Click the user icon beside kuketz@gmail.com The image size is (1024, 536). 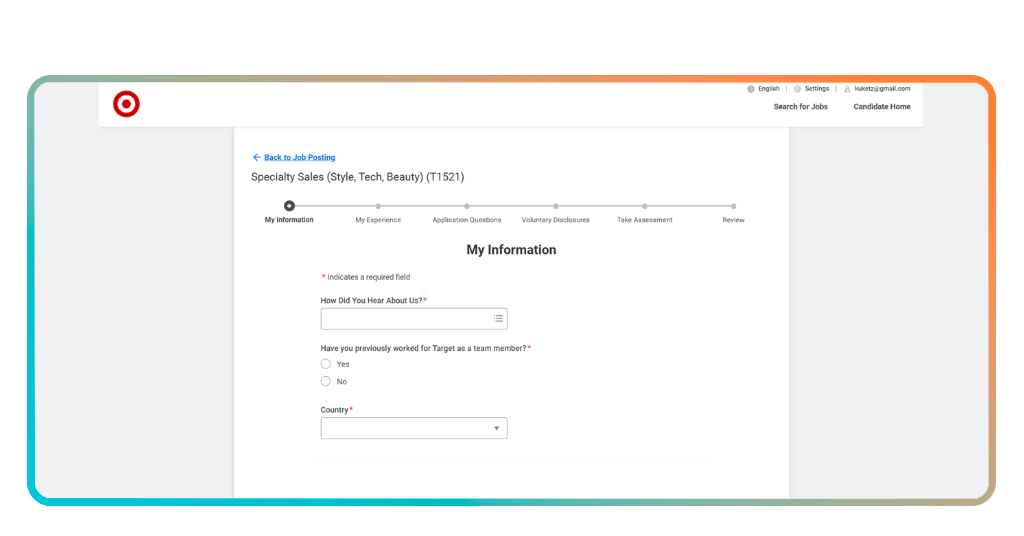pyautogui.click(x=847, y=89)
